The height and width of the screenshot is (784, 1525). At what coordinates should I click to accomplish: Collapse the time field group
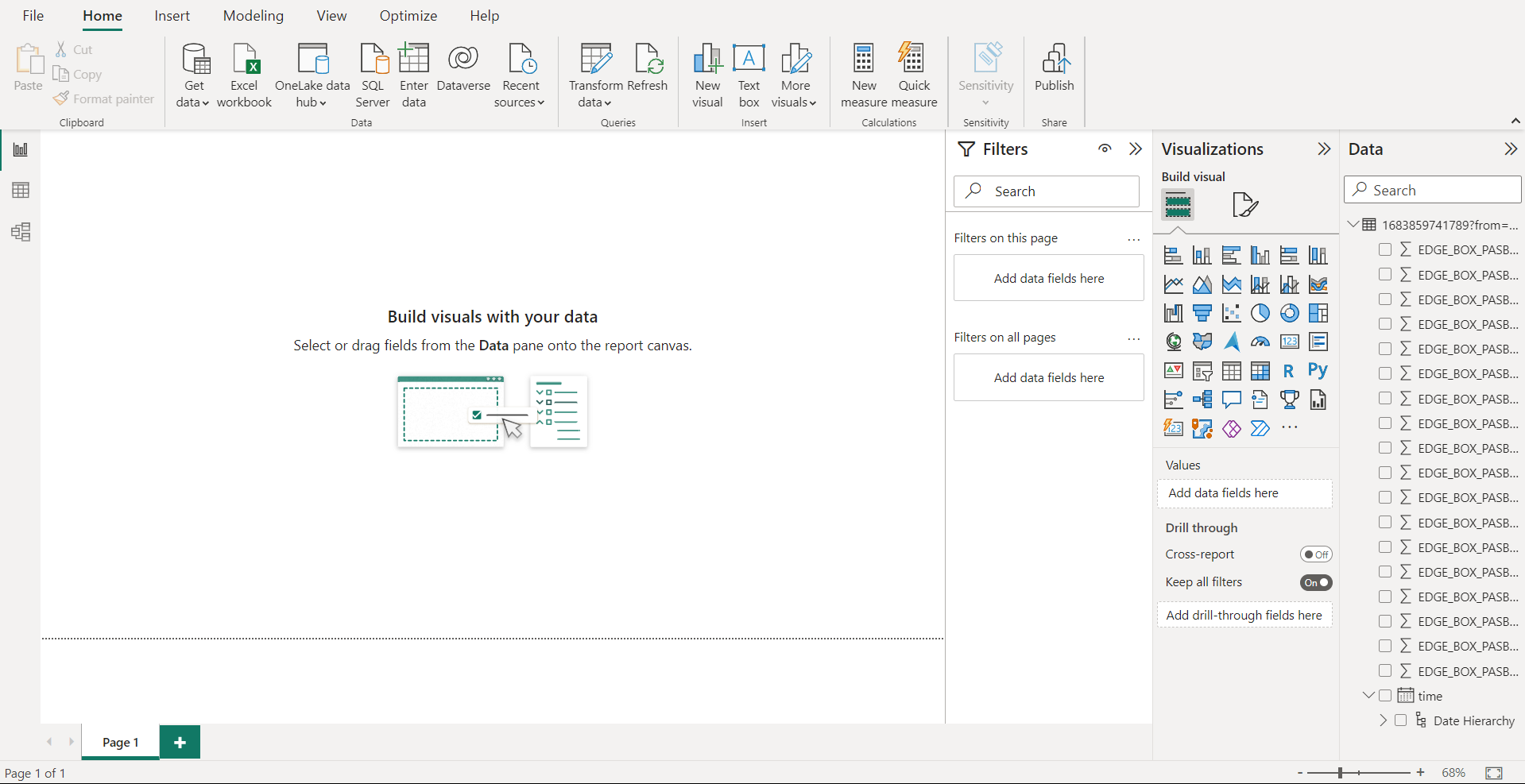click(x=1368, y=696)
